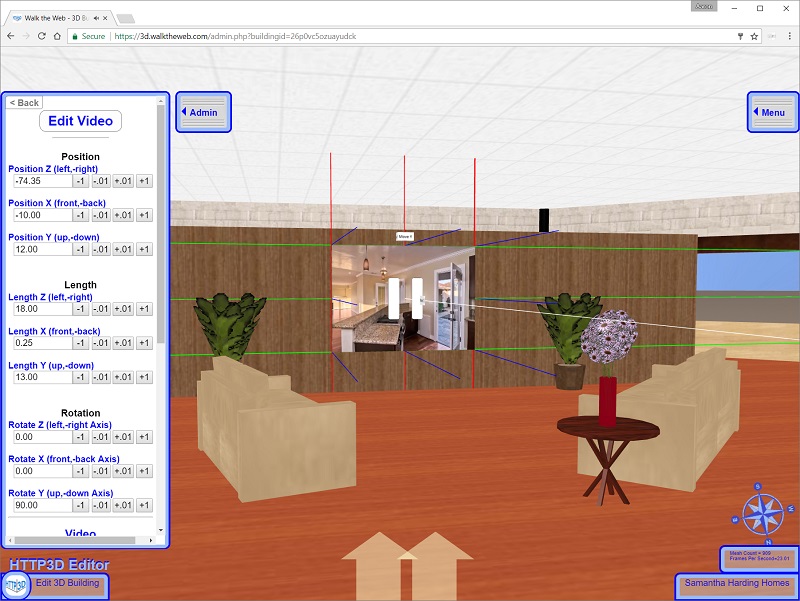Focus the Length Z value field

point(43,309)
